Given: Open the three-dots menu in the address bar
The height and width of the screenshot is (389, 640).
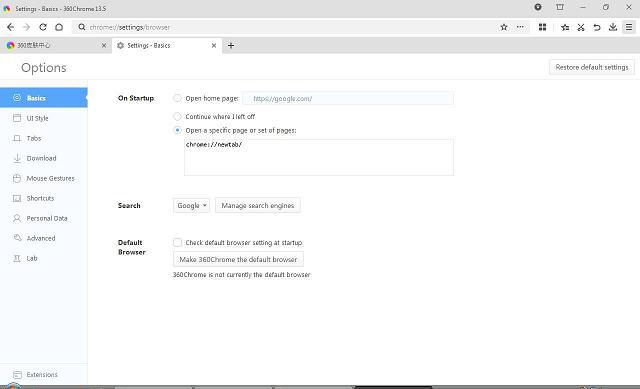Looking at the screenshot, I should coord(520,27).
